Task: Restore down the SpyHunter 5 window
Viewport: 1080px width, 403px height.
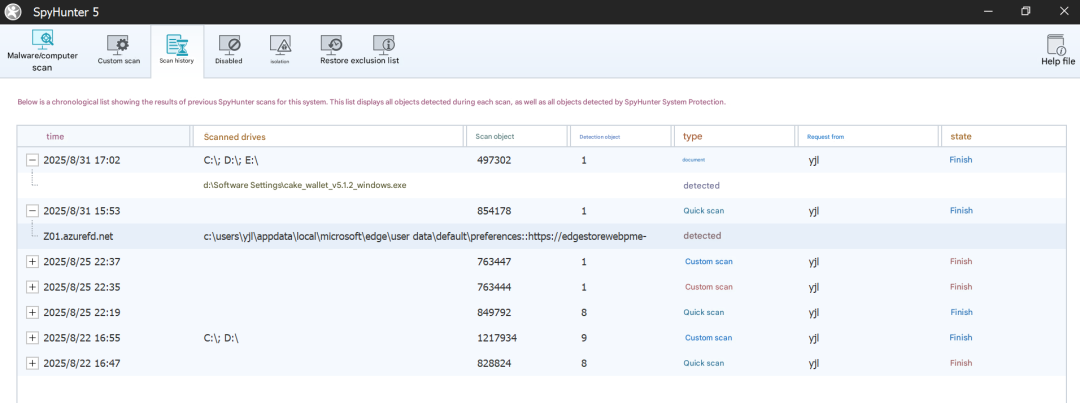Action: coord(1026,11)
